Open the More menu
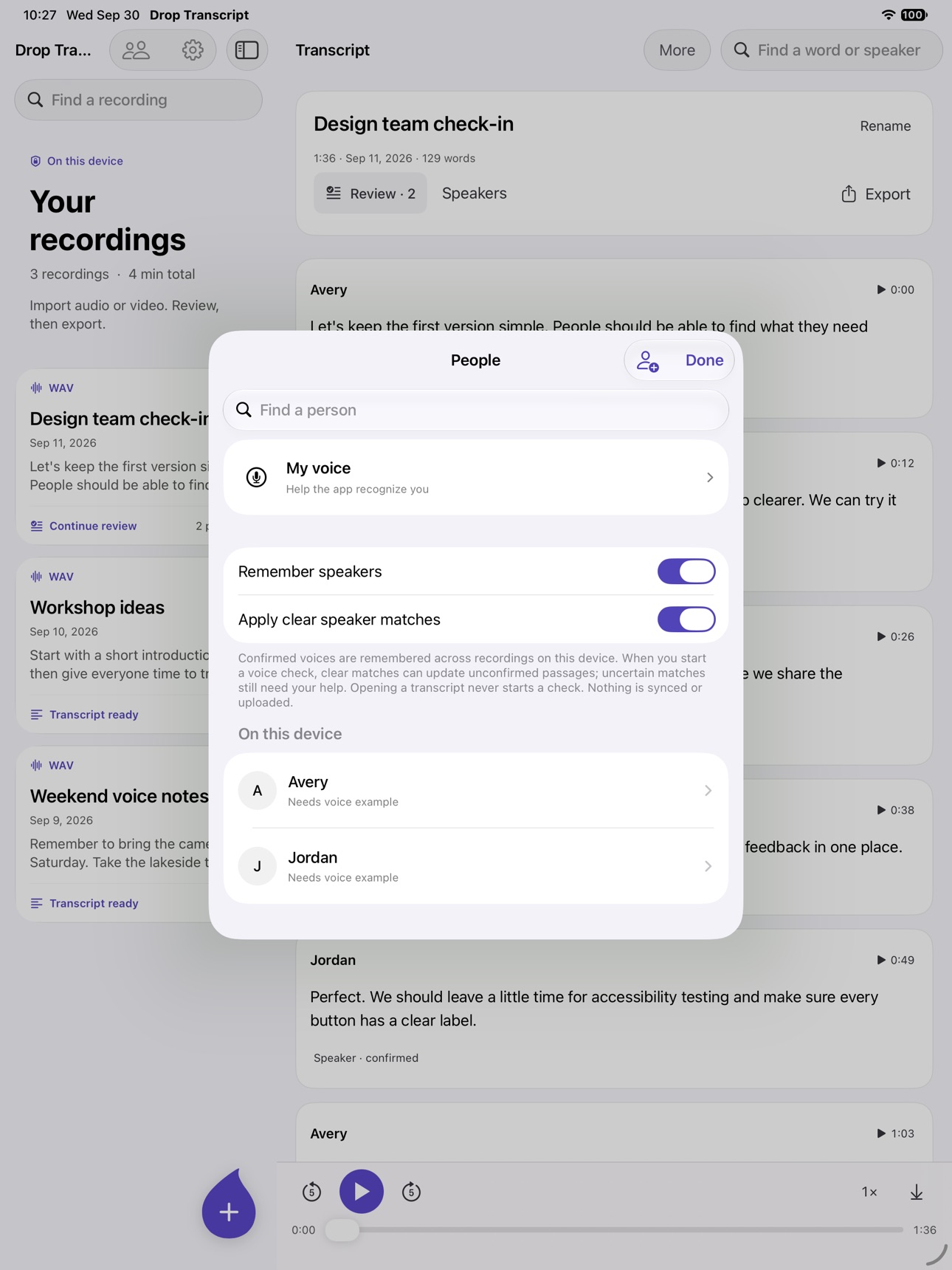 677,50
